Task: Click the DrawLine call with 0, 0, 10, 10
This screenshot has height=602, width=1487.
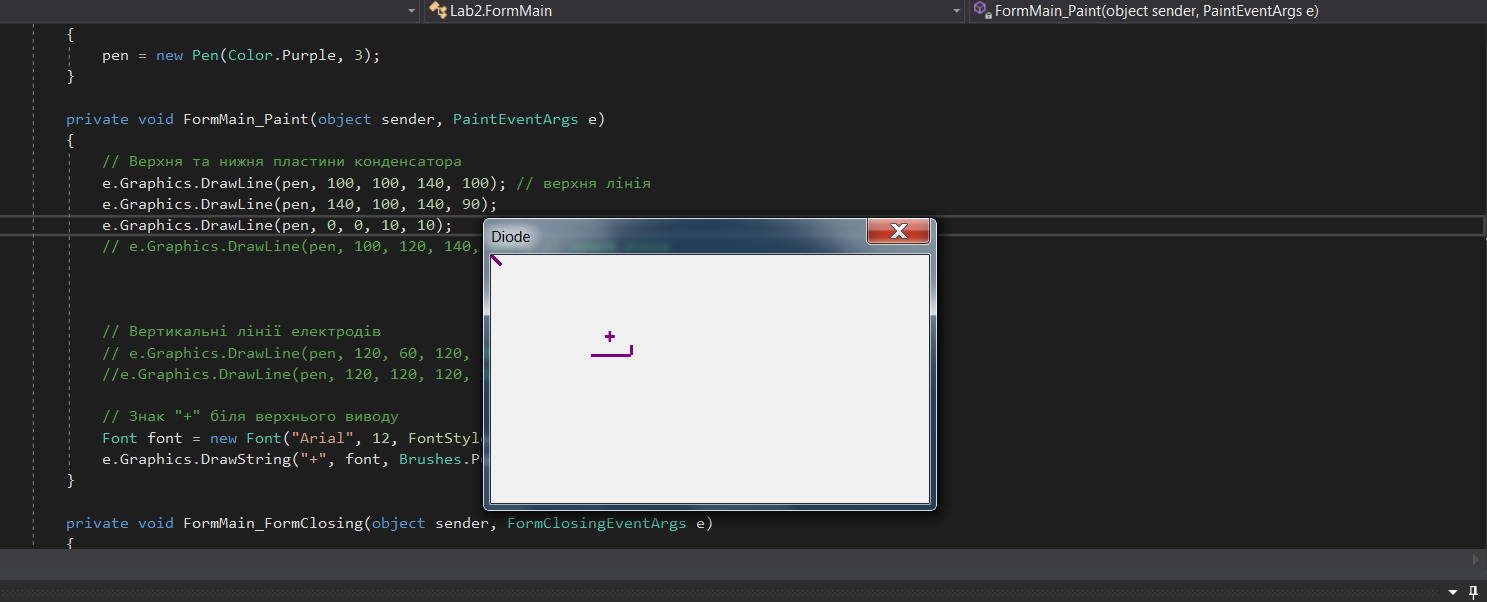Action: 277,225
